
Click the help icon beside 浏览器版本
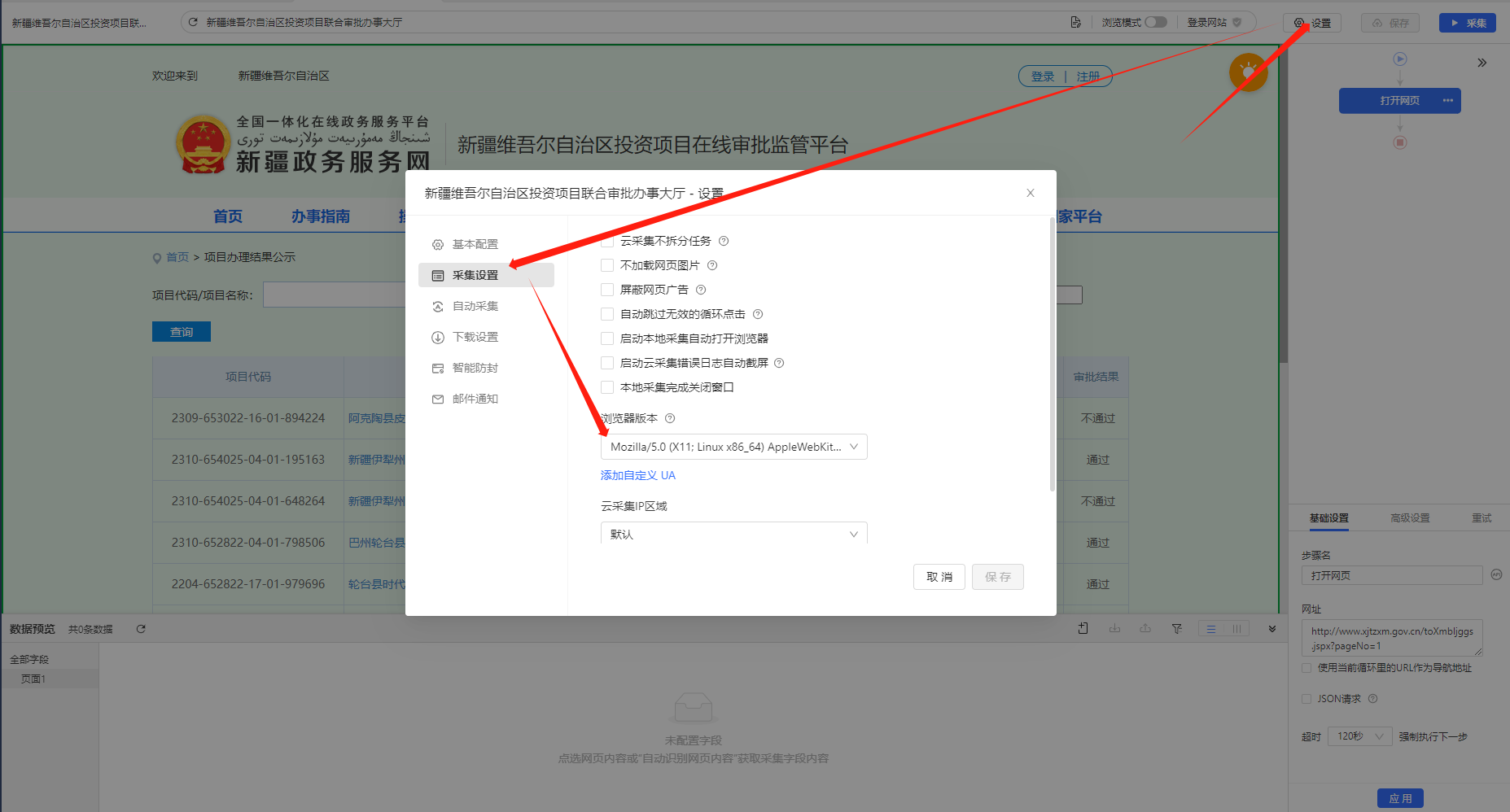[x=670, y=418]
